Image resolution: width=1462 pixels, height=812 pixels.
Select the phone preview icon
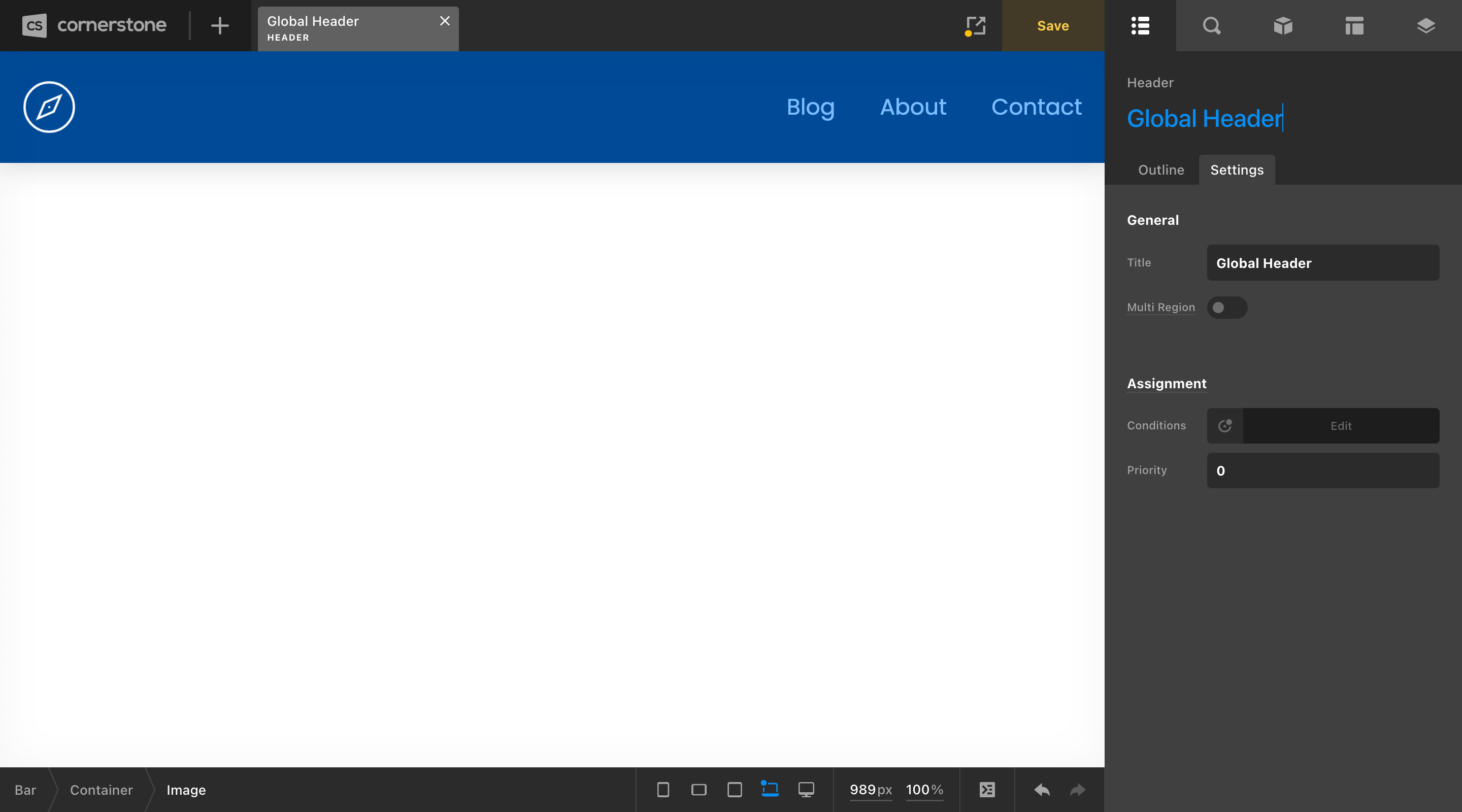point(662,789)
